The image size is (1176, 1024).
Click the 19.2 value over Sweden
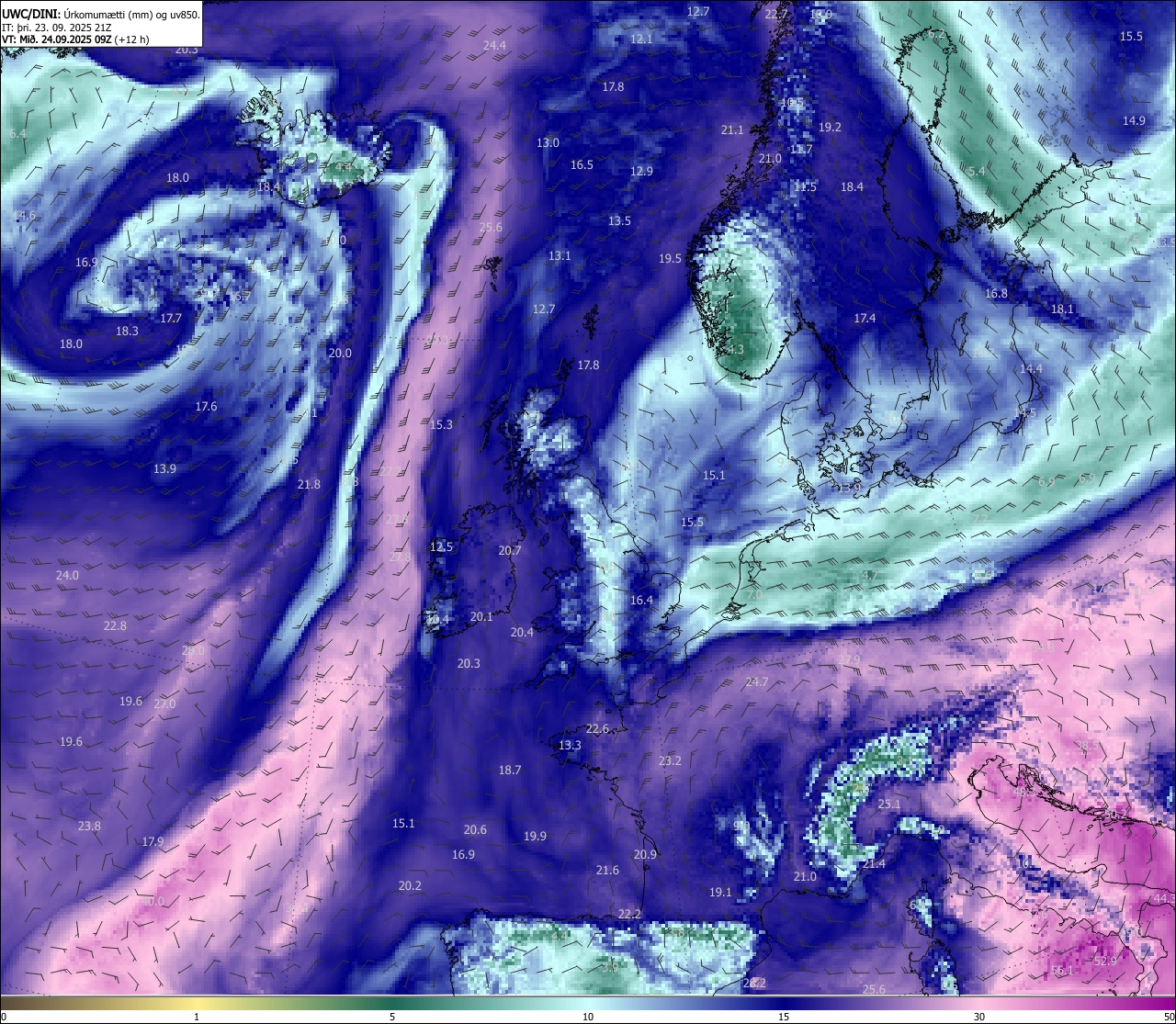tap(830, 127)
